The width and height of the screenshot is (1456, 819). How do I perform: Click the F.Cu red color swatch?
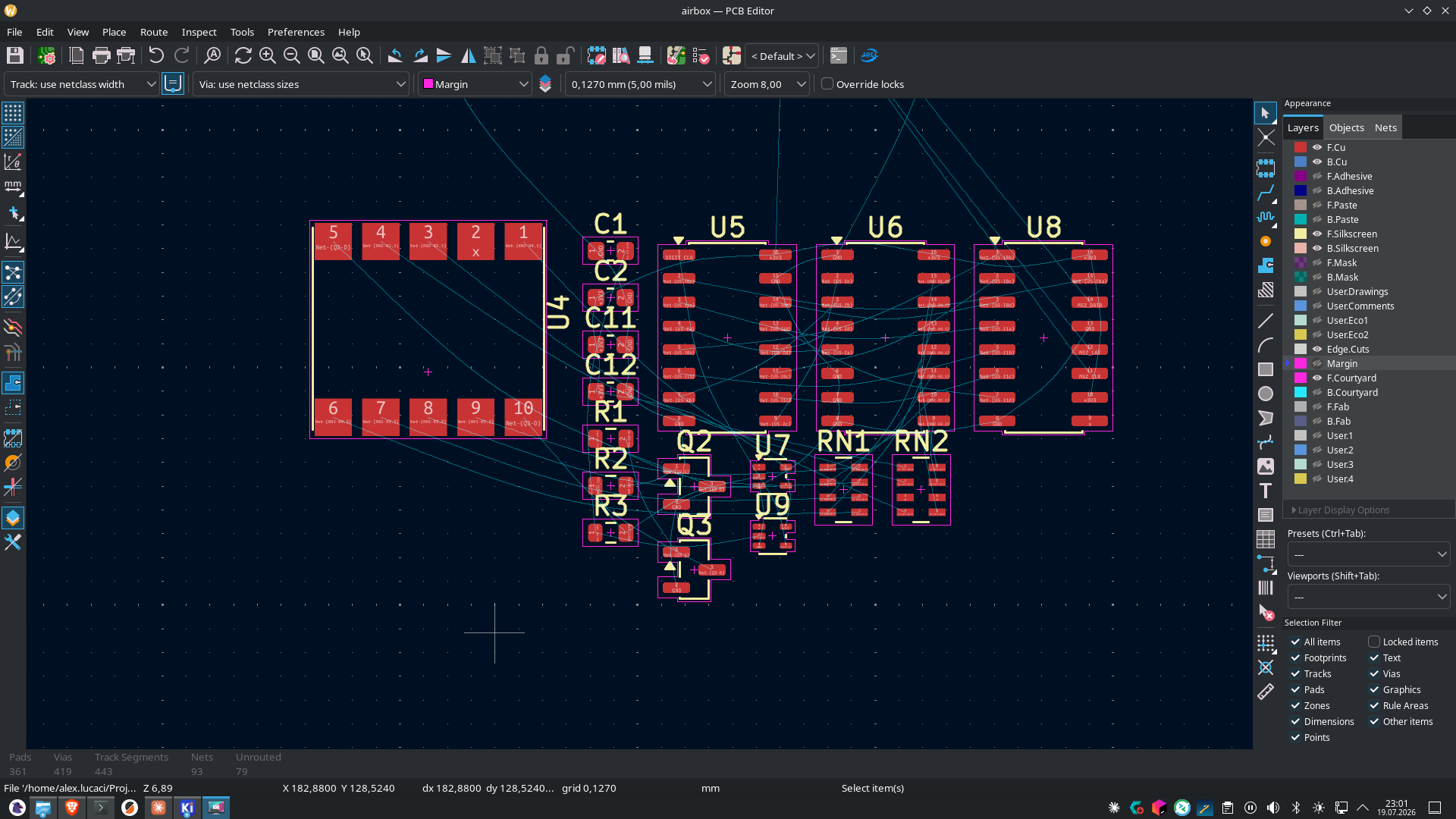(1301, 147)
